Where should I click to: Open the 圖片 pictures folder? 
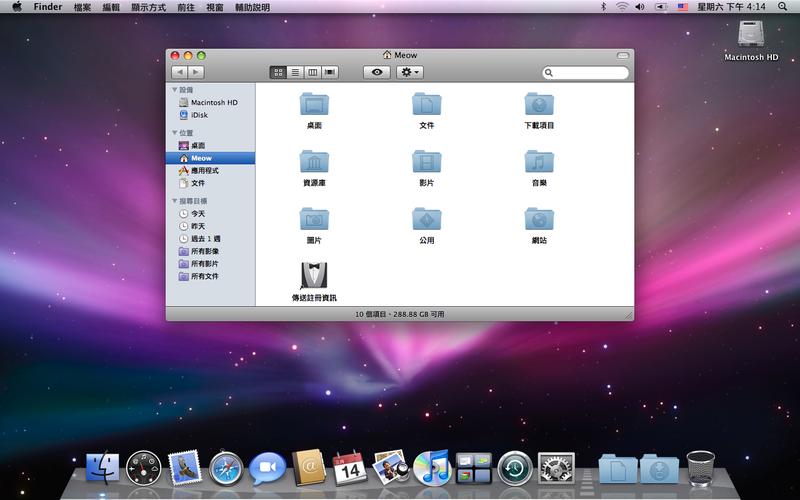[x=314, y=219]
